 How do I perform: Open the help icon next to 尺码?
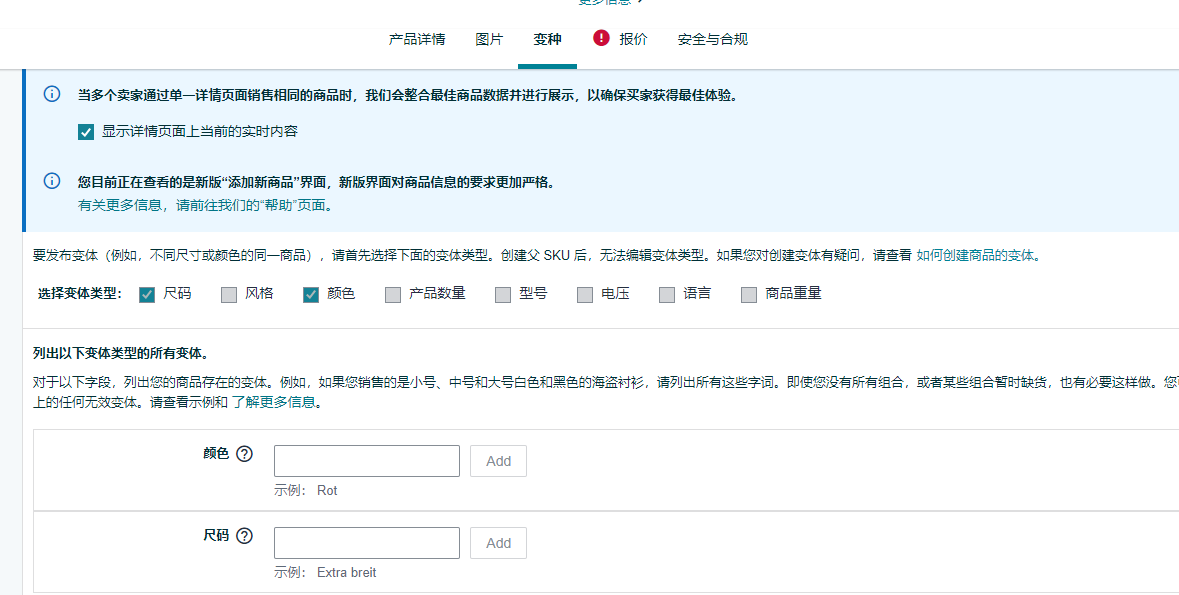pos(244,536)
